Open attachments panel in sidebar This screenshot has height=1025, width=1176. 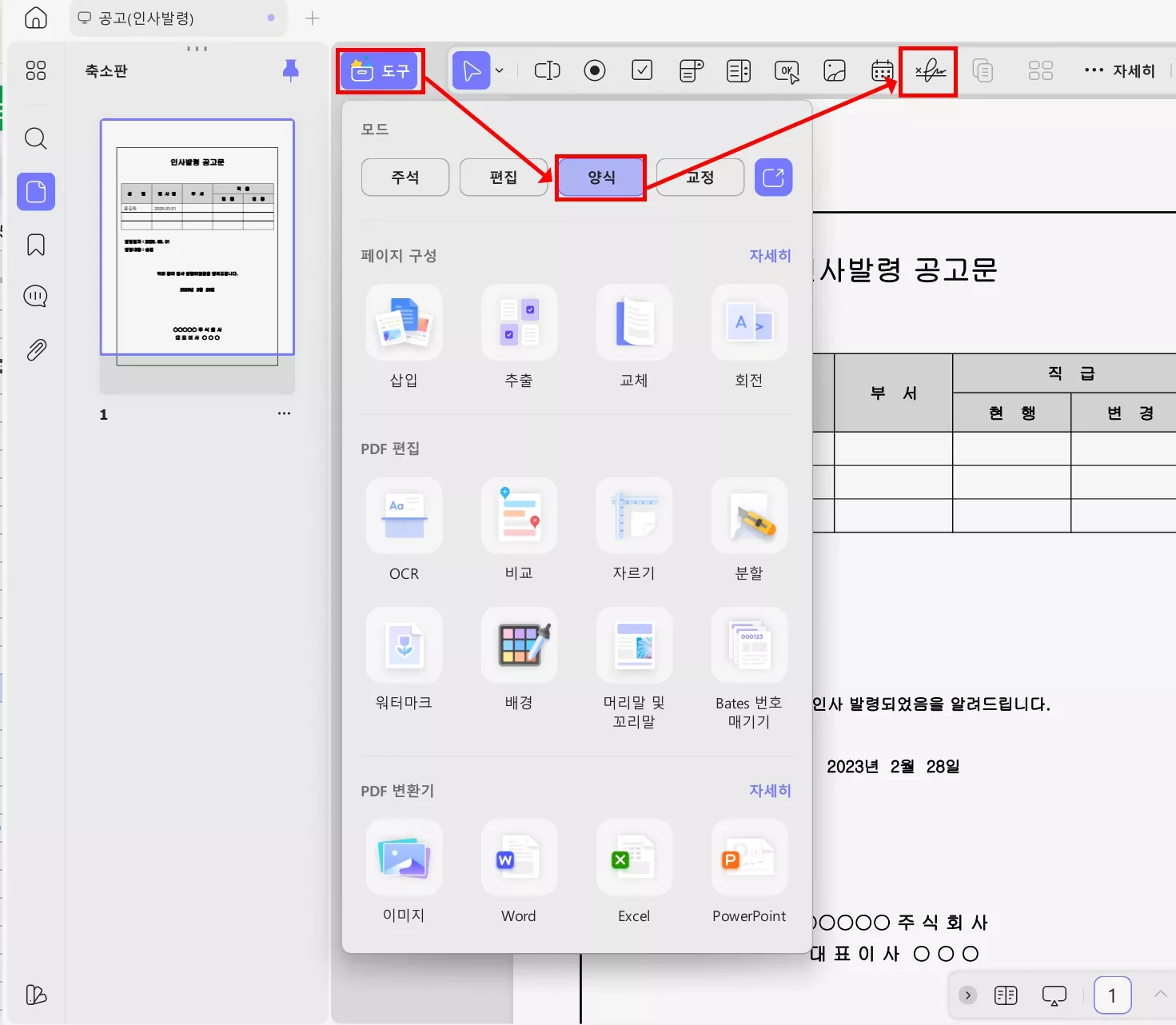tap(35, 349)
